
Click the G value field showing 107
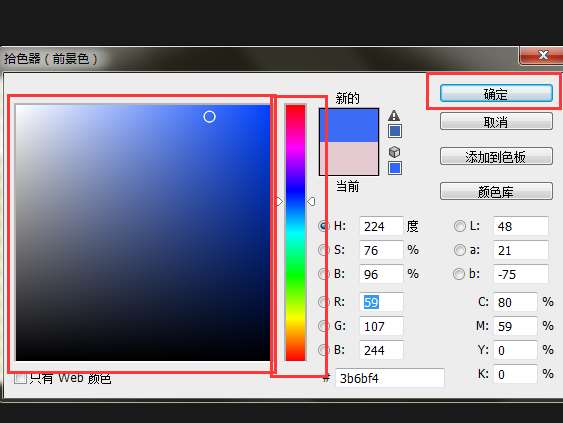click(x=381, y=326)
